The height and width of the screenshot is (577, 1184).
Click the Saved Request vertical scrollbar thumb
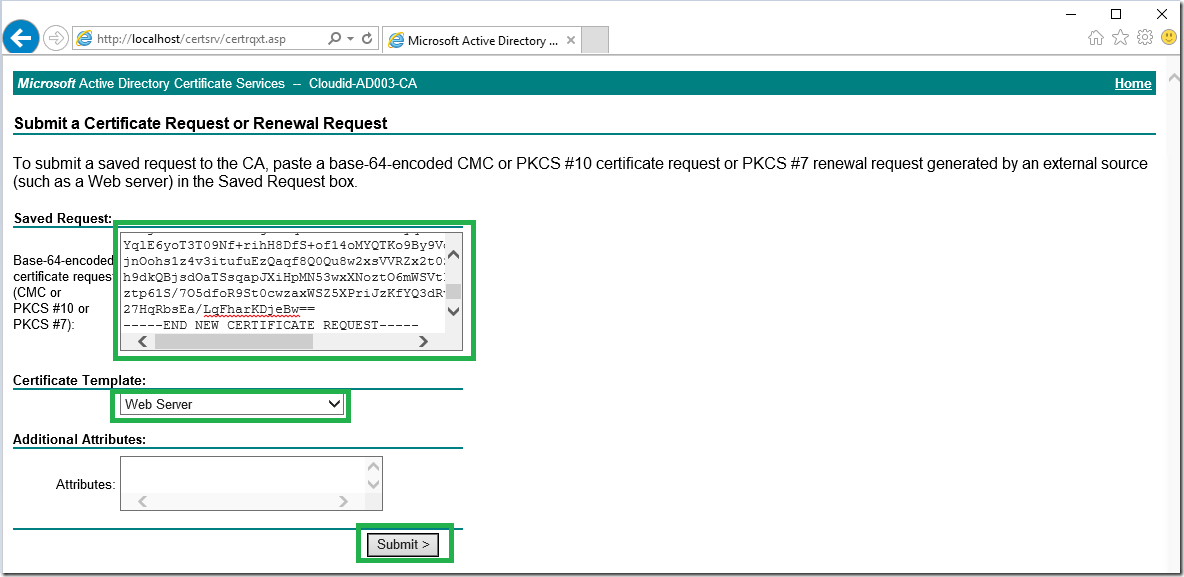point(453,292)
